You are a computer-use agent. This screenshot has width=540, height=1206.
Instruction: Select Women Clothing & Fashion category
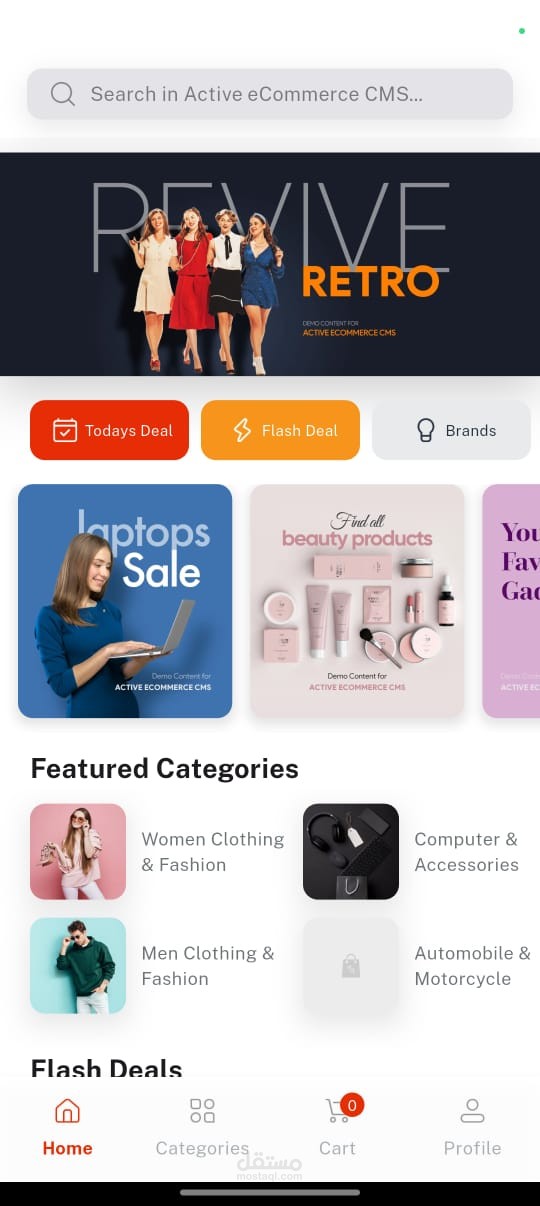click(x=158, y=852)
